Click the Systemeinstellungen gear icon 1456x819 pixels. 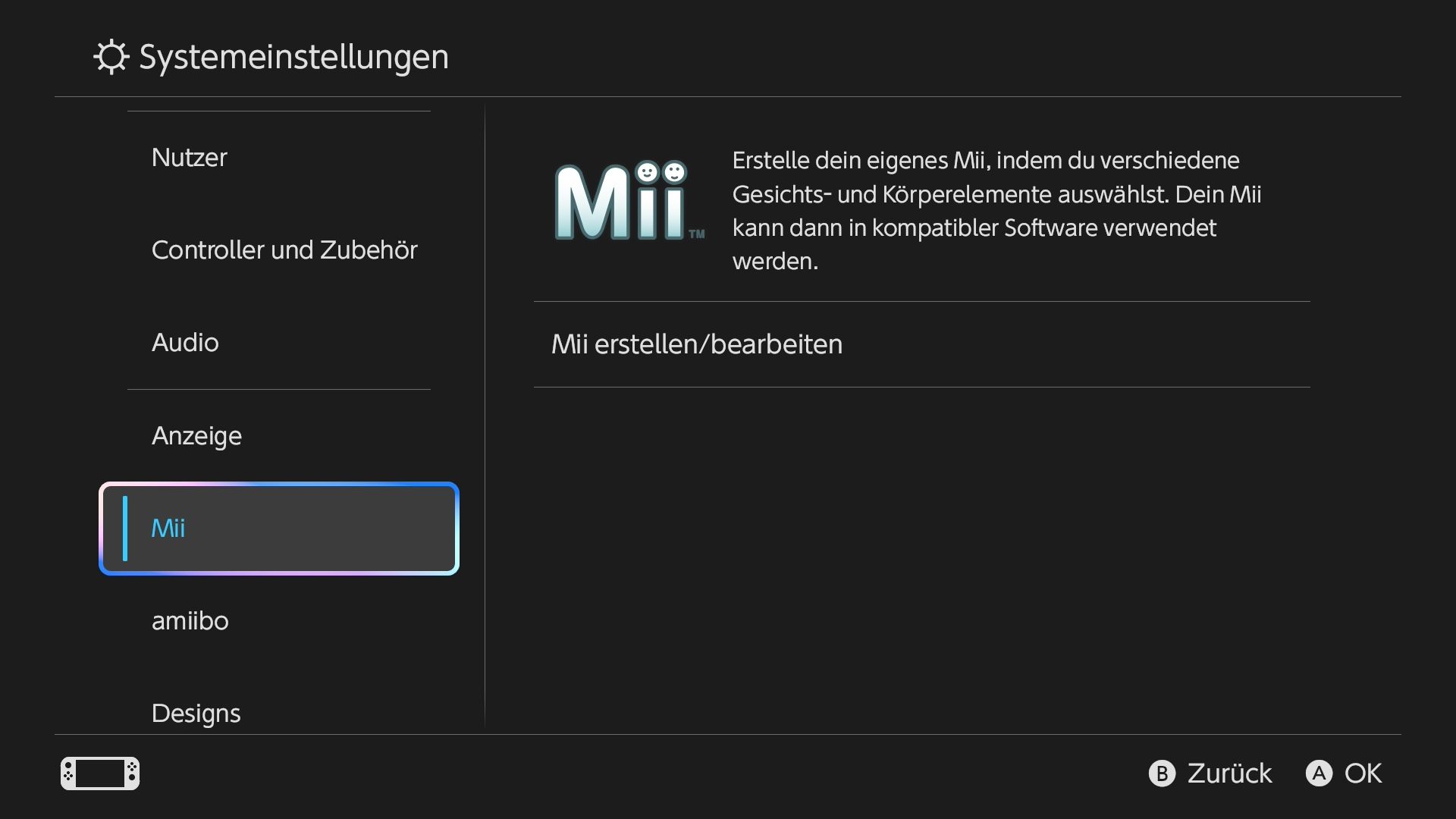[111, 57]
